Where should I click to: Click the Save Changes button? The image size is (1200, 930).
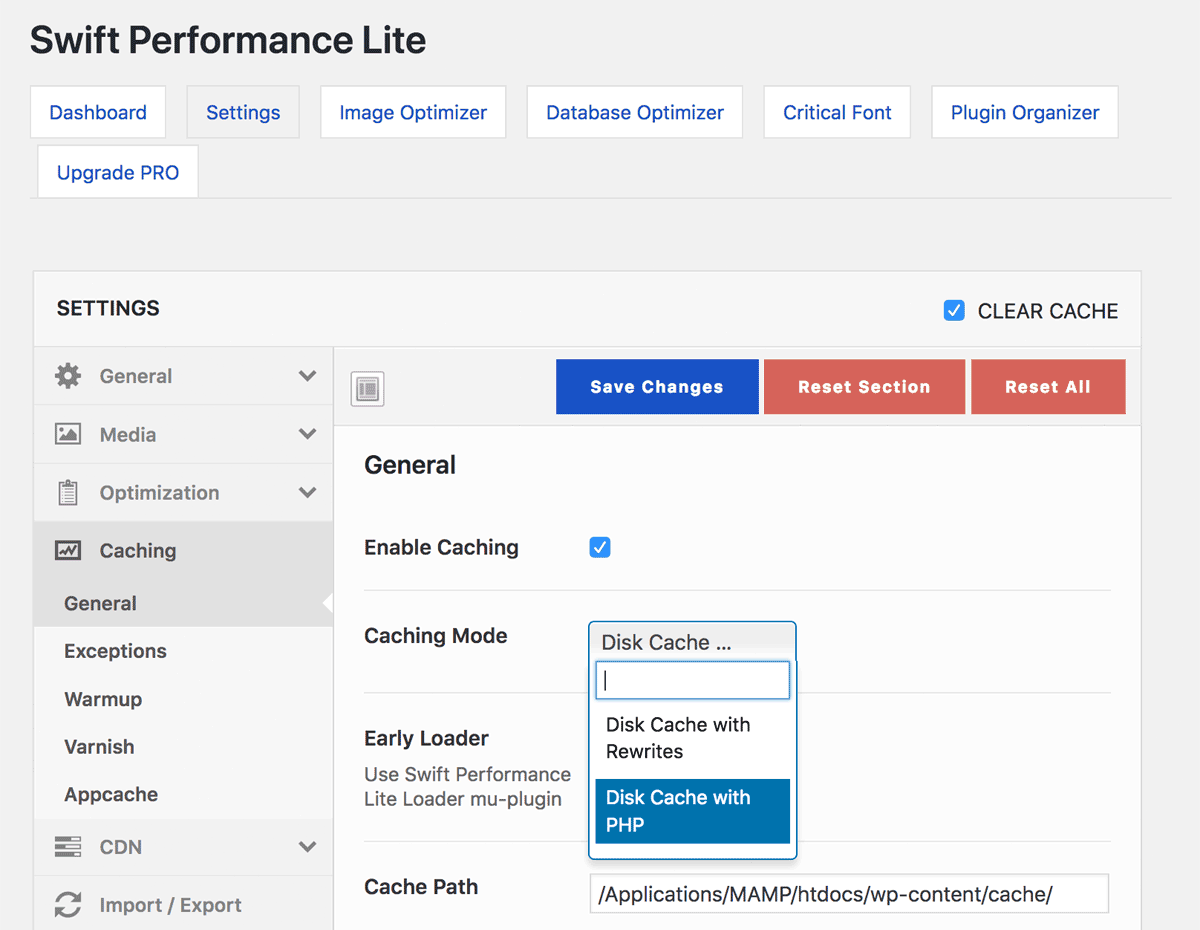pyautogui.click(x=657, y=387)
